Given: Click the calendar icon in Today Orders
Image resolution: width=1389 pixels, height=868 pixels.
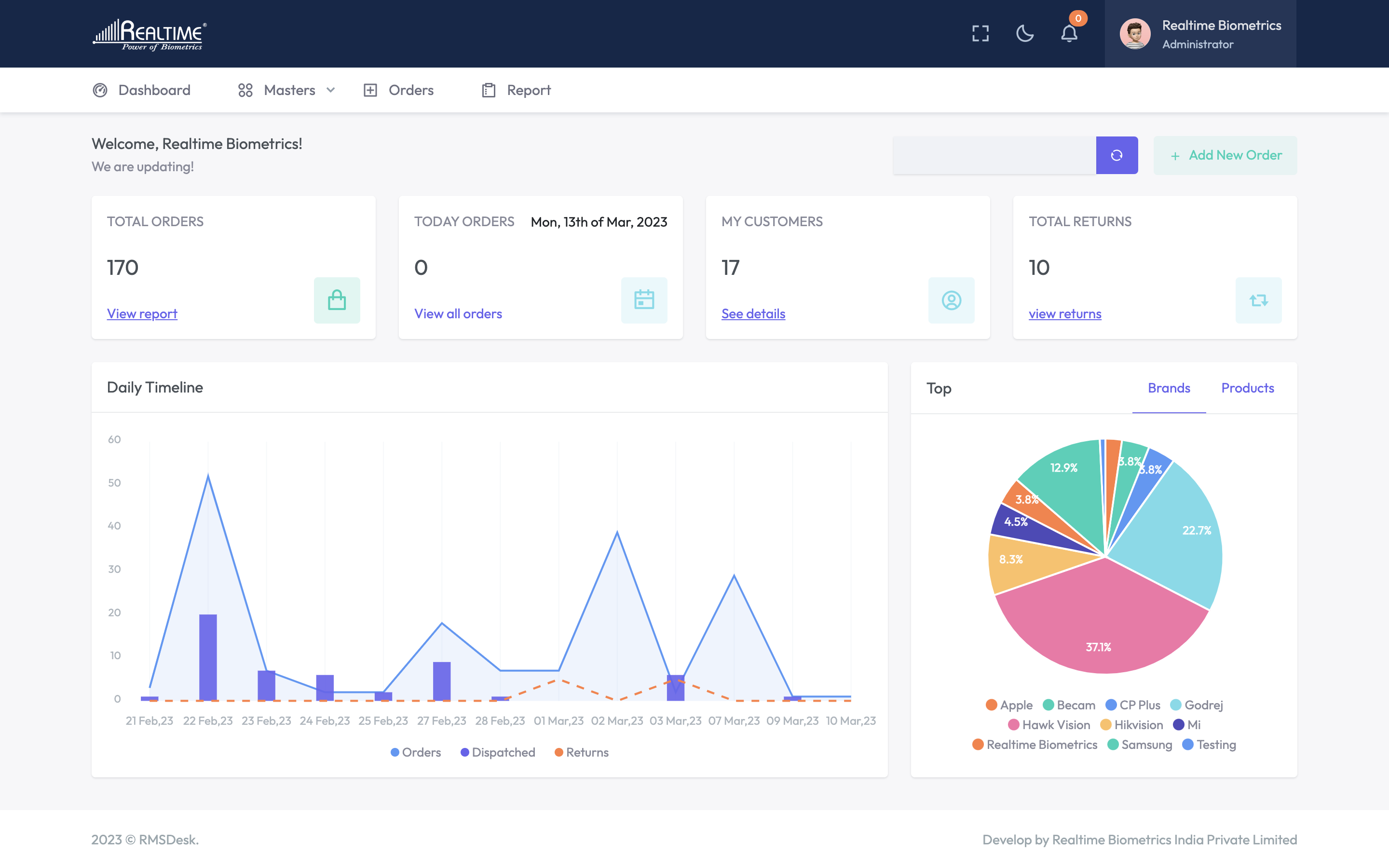Looking at the screenshot, I should click(x=644, y=300).
